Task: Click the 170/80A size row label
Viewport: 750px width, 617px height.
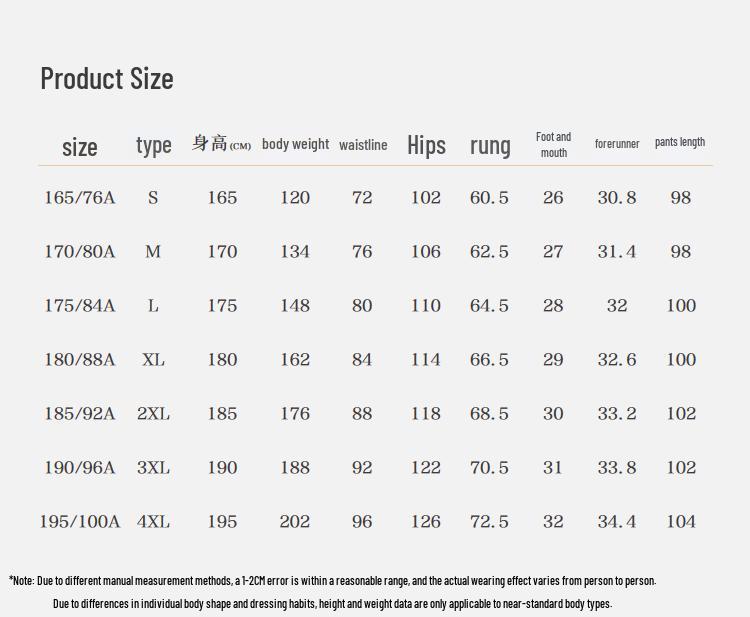Action: coord(79,252)
